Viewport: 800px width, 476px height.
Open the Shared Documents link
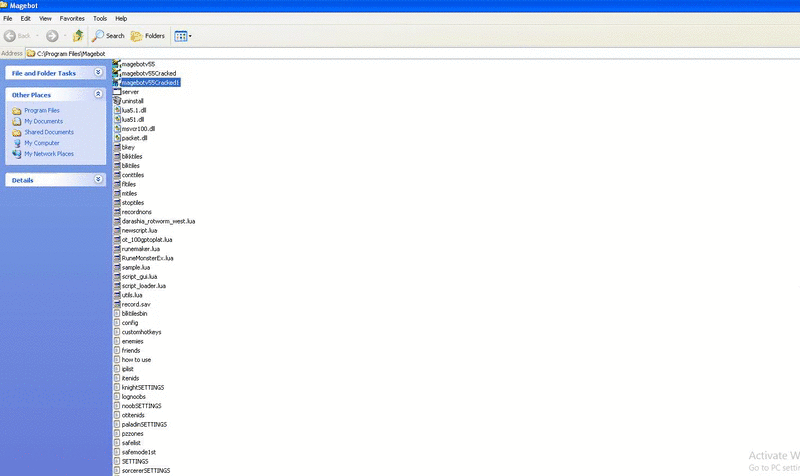tap(49, 132)
